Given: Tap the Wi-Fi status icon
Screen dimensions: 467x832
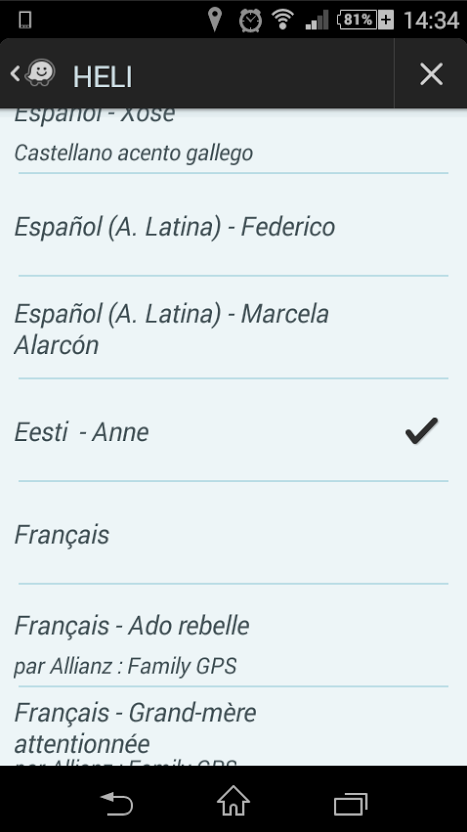Looking at the screenshot, I should (x=283, y=19).
